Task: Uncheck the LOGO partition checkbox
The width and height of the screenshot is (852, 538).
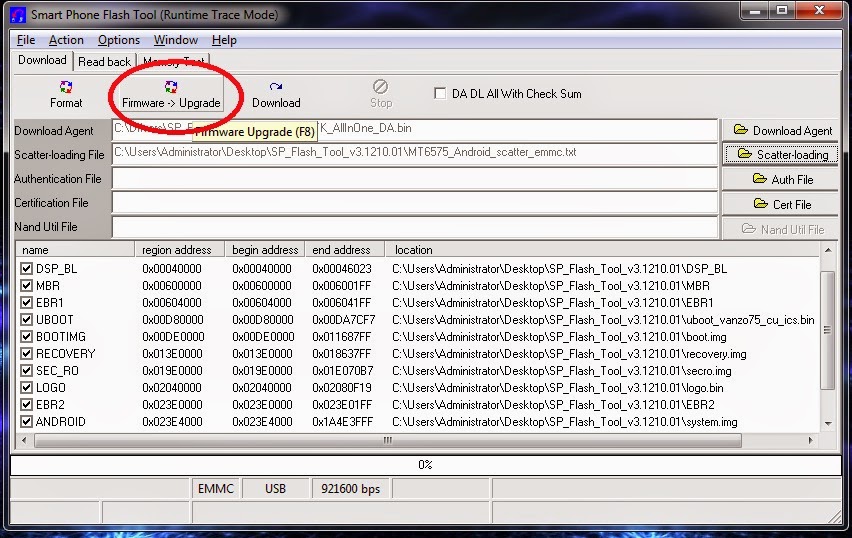Action: pos(26,387)
